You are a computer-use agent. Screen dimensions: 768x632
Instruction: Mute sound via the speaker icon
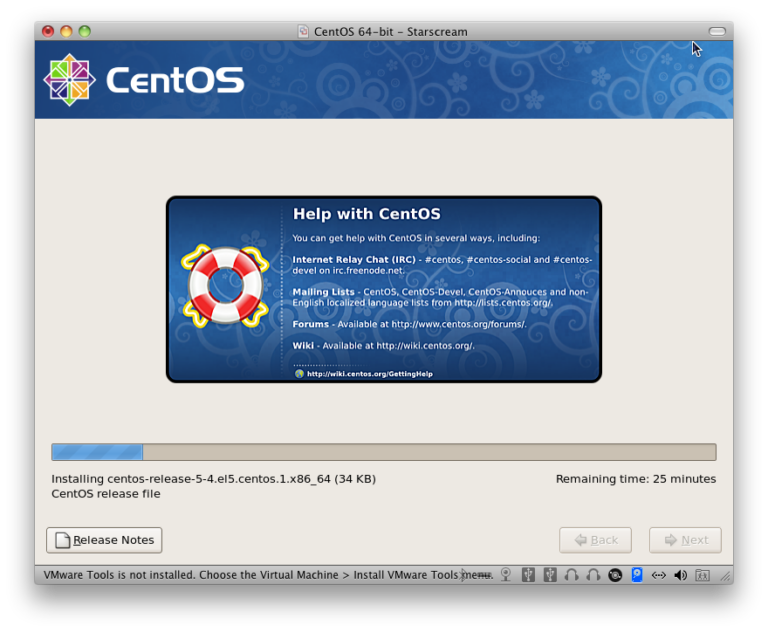pyautogui.click(x=681, y=575)
